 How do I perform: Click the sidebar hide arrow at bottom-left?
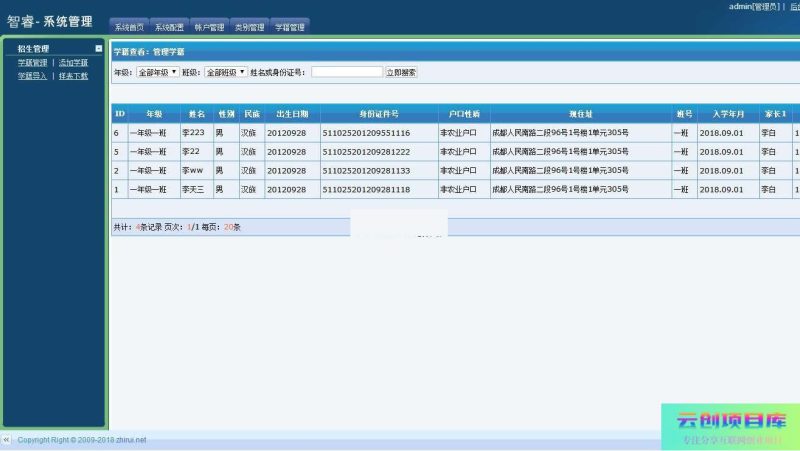click(x=6, y=440)
